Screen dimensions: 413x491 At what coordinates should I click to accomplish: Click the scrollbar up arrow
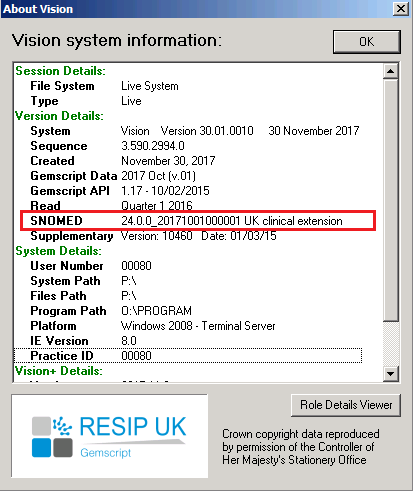tap(390, 71)
